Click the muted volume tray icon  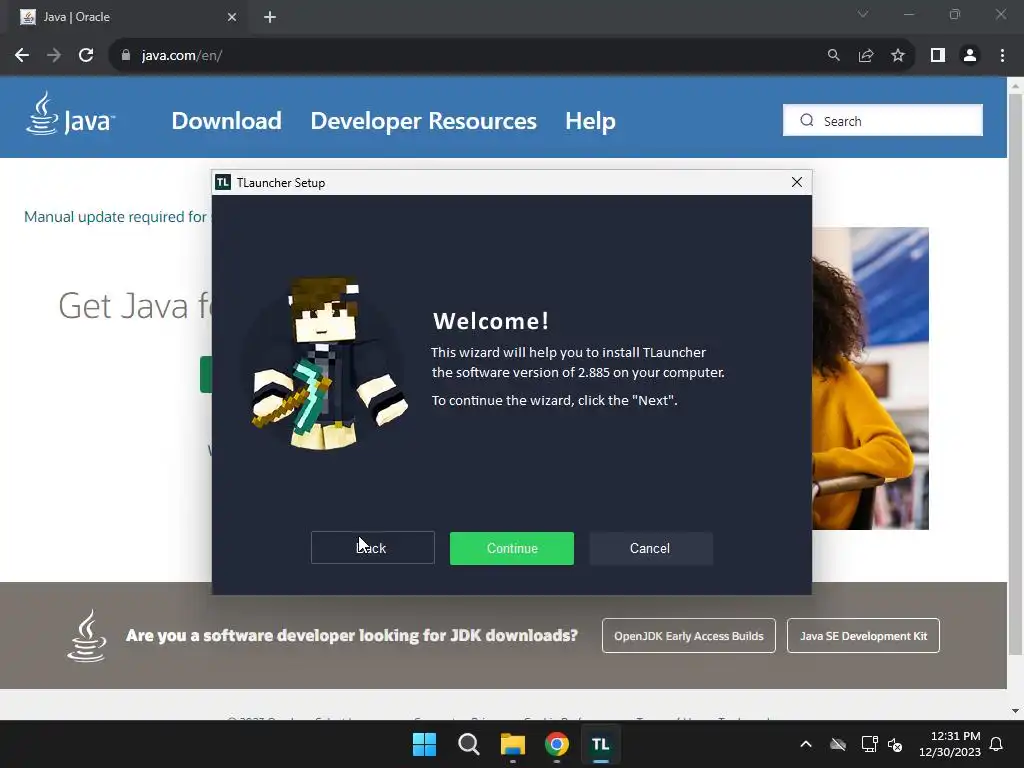(895, 744)
